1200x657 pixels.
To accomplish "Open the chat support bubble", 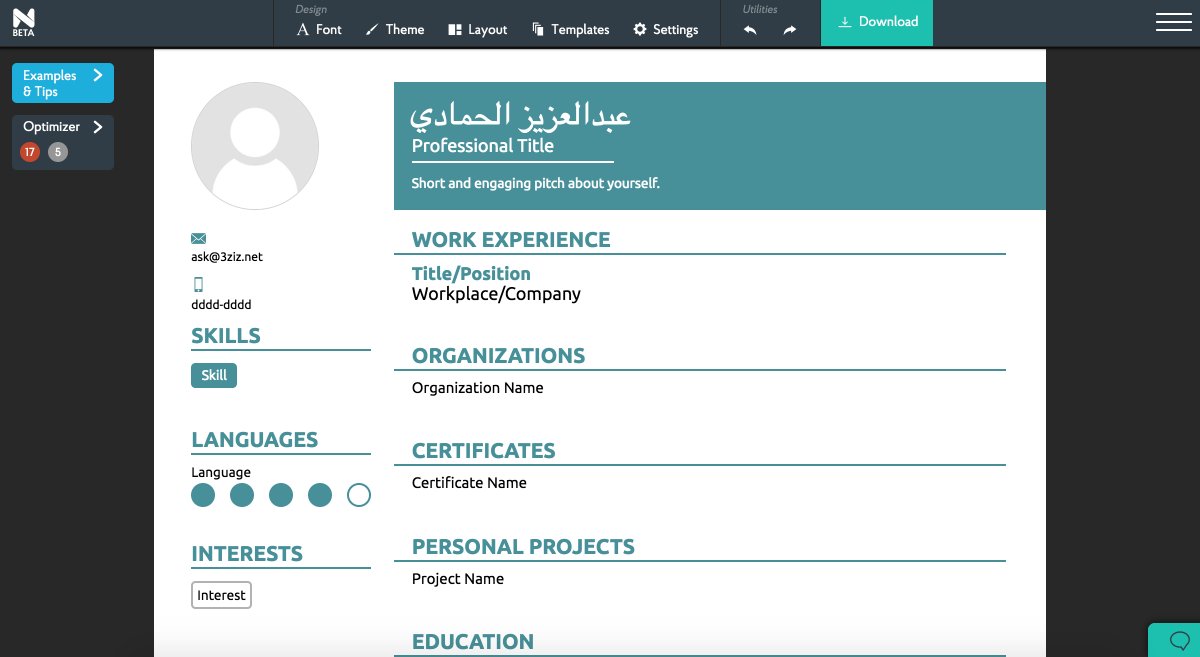I will (x=1179, y=640).
